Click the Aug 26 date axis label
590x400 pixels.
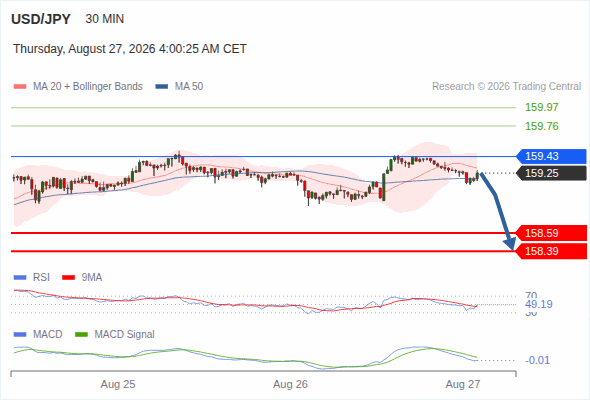(x=290, y=385)
